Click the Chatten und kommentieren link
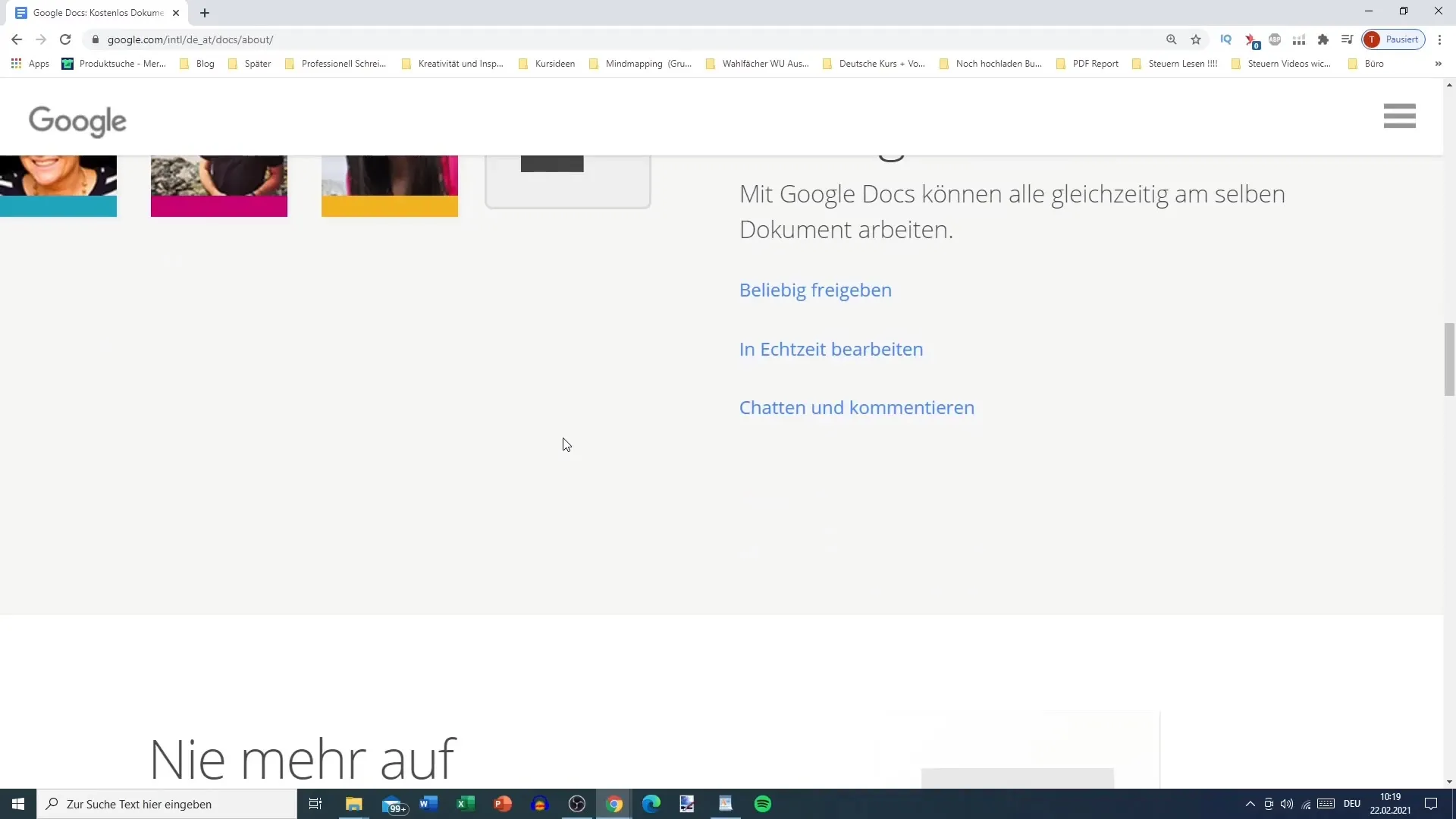Image resolution: width=1456 pixels, height=819 pixels. [x=857, y=408]
